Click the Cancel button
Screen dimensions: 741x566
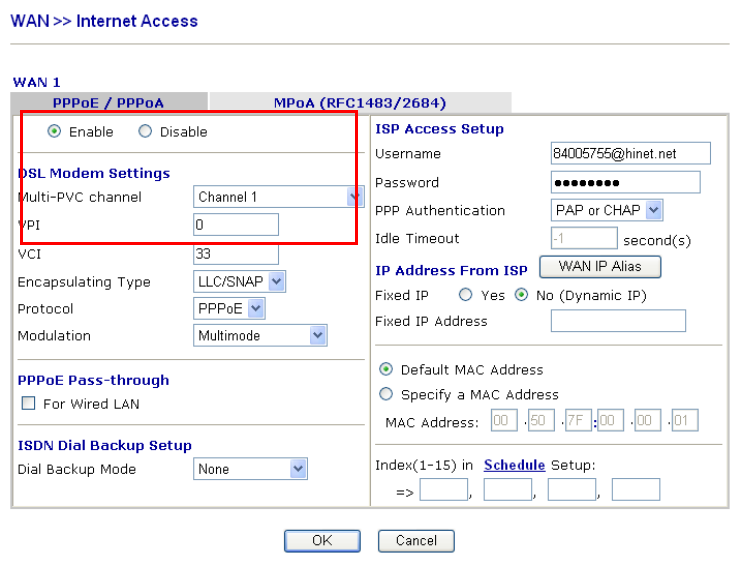click(416, 541)
